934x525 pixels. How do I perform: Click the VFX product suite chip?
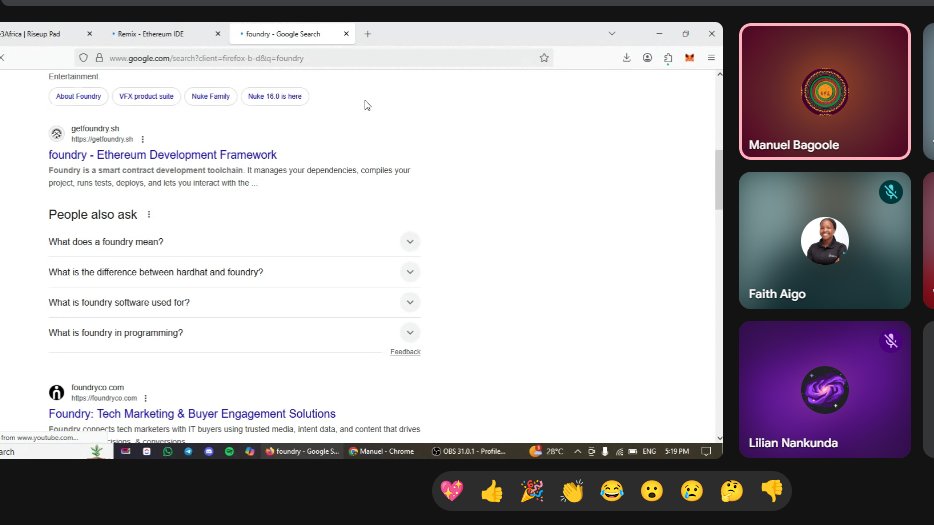(146, 97)
